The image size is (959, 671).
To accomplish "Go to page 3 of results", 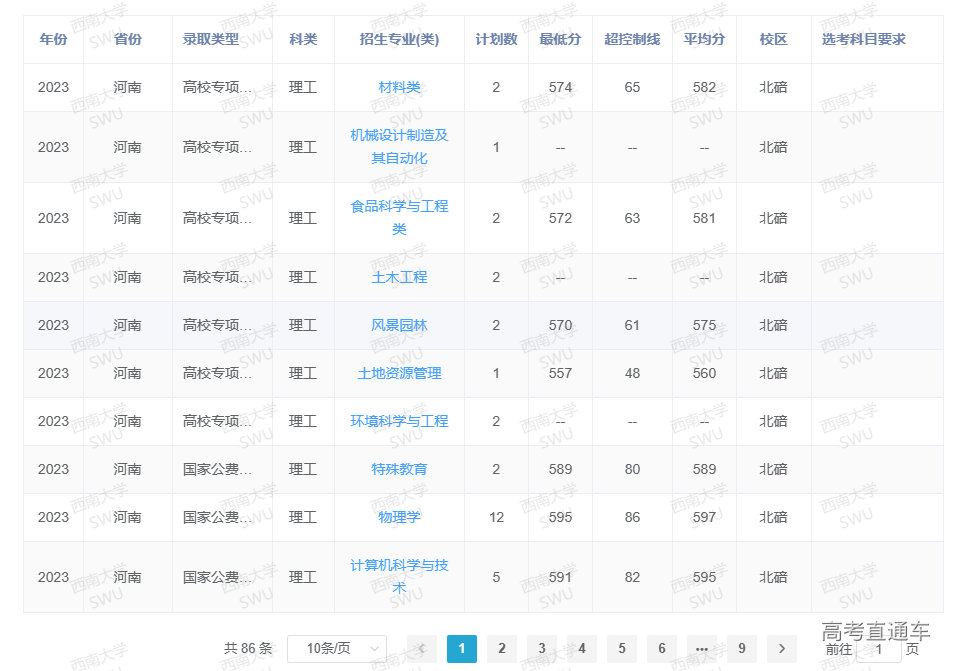I will tap(541, 648).
